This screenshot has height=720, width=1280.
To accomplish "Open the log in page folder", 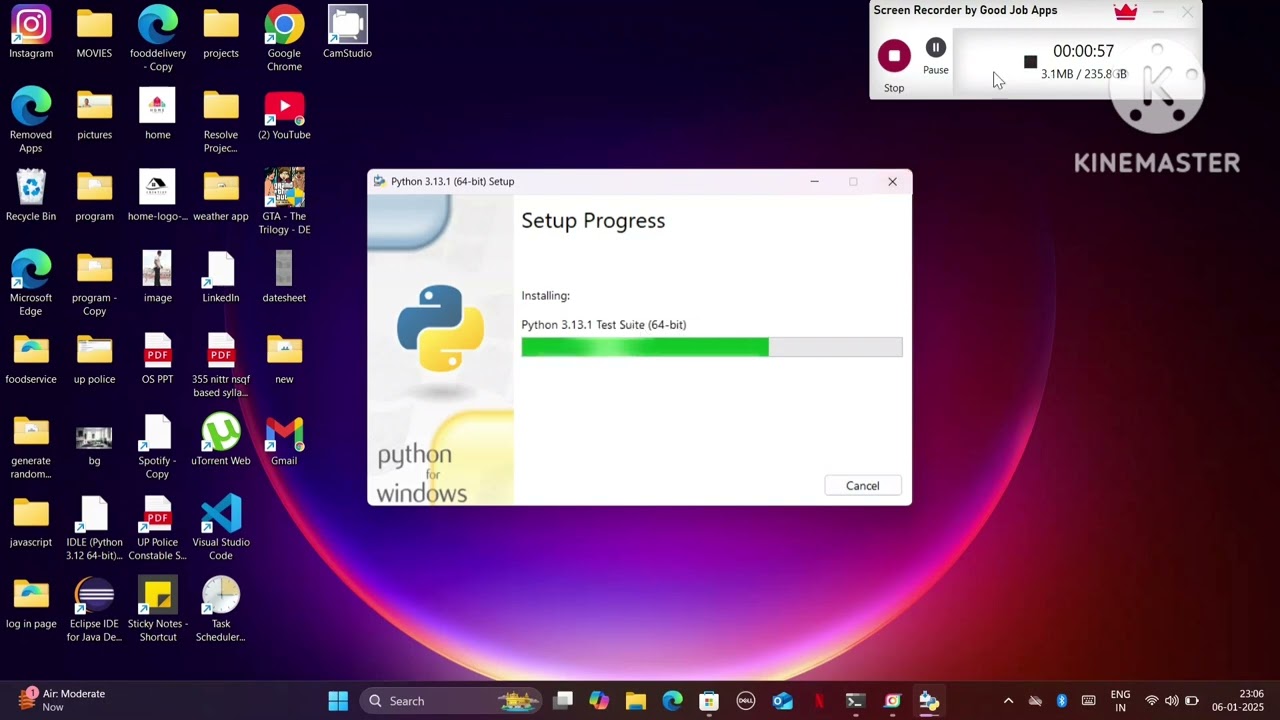I will pos(31,603).
